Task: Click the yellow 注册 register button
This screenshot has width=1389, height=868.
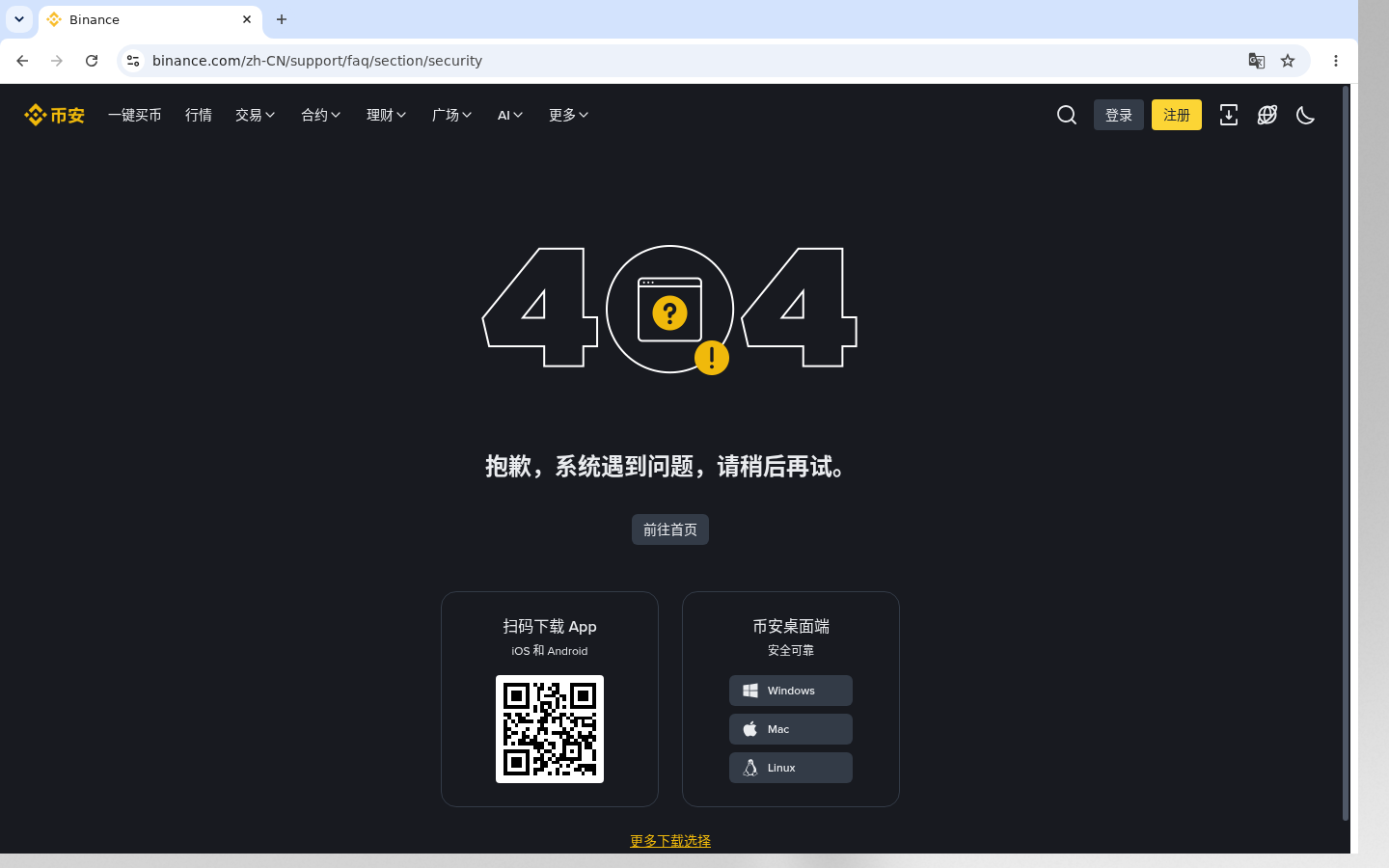Action: (1177, 115)
